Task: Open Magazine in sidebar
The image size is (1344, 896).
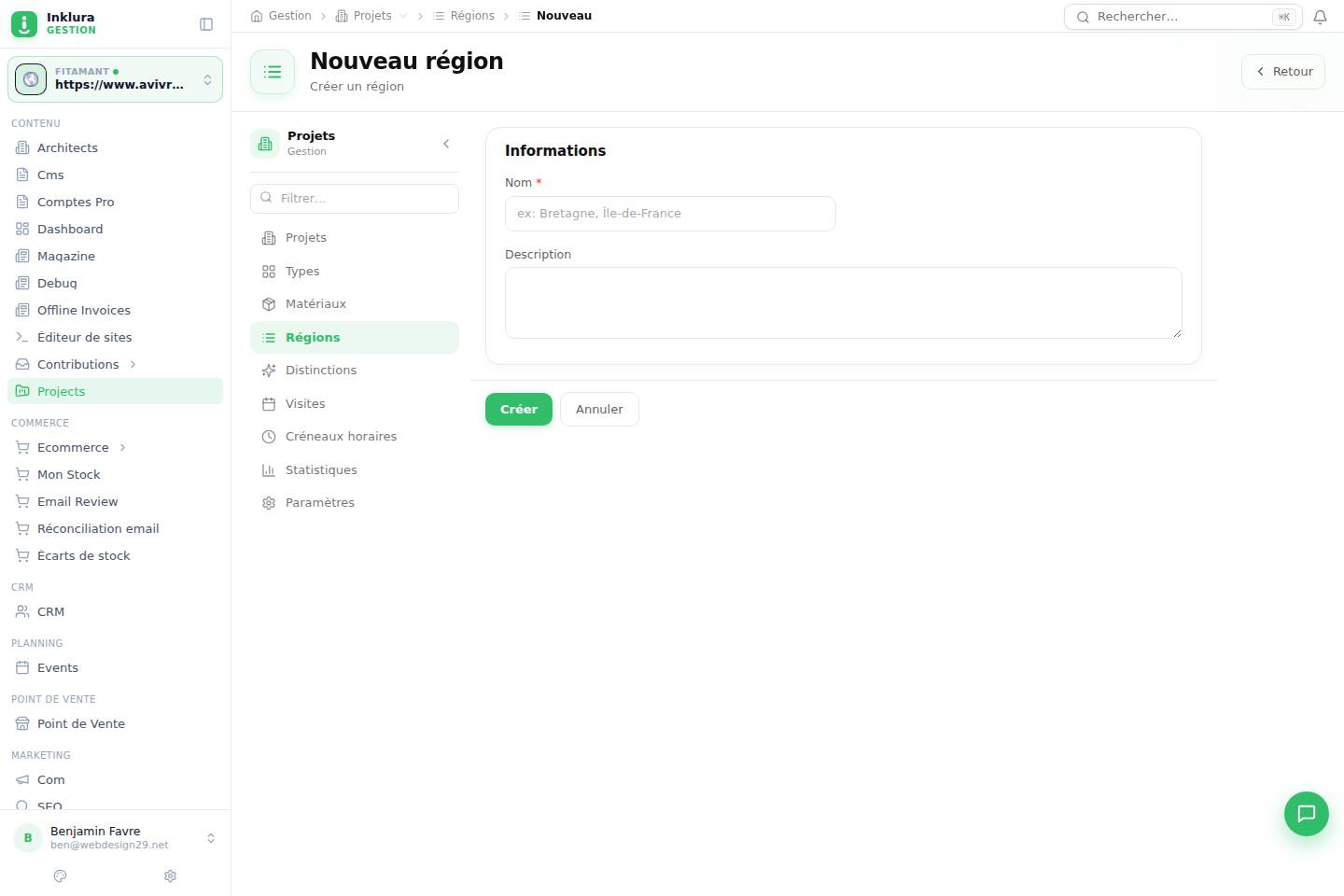Action: point(116,257)
